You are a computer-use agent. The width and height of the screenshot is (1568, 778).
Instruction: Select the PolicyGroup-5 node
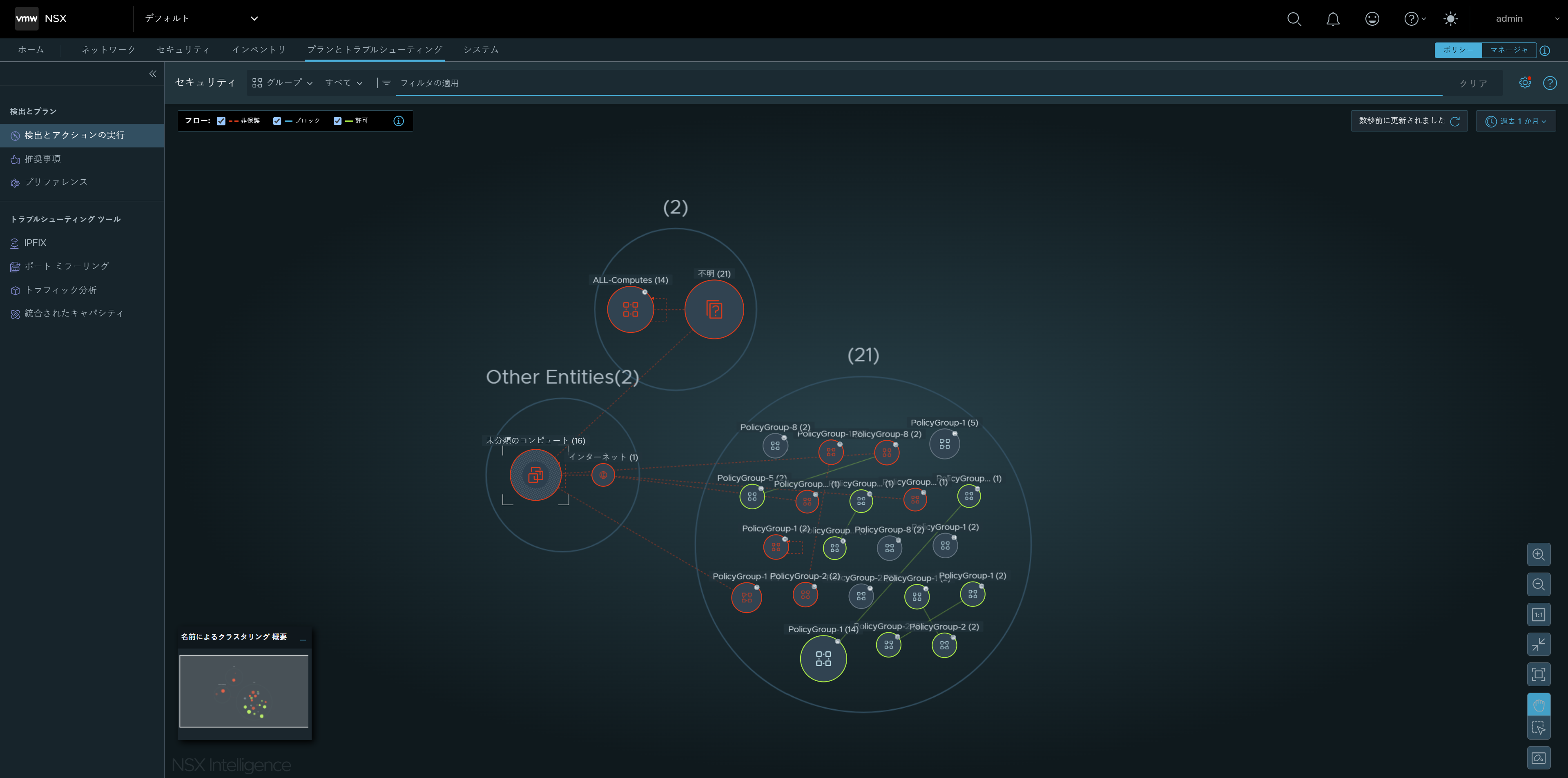(752, 497)
